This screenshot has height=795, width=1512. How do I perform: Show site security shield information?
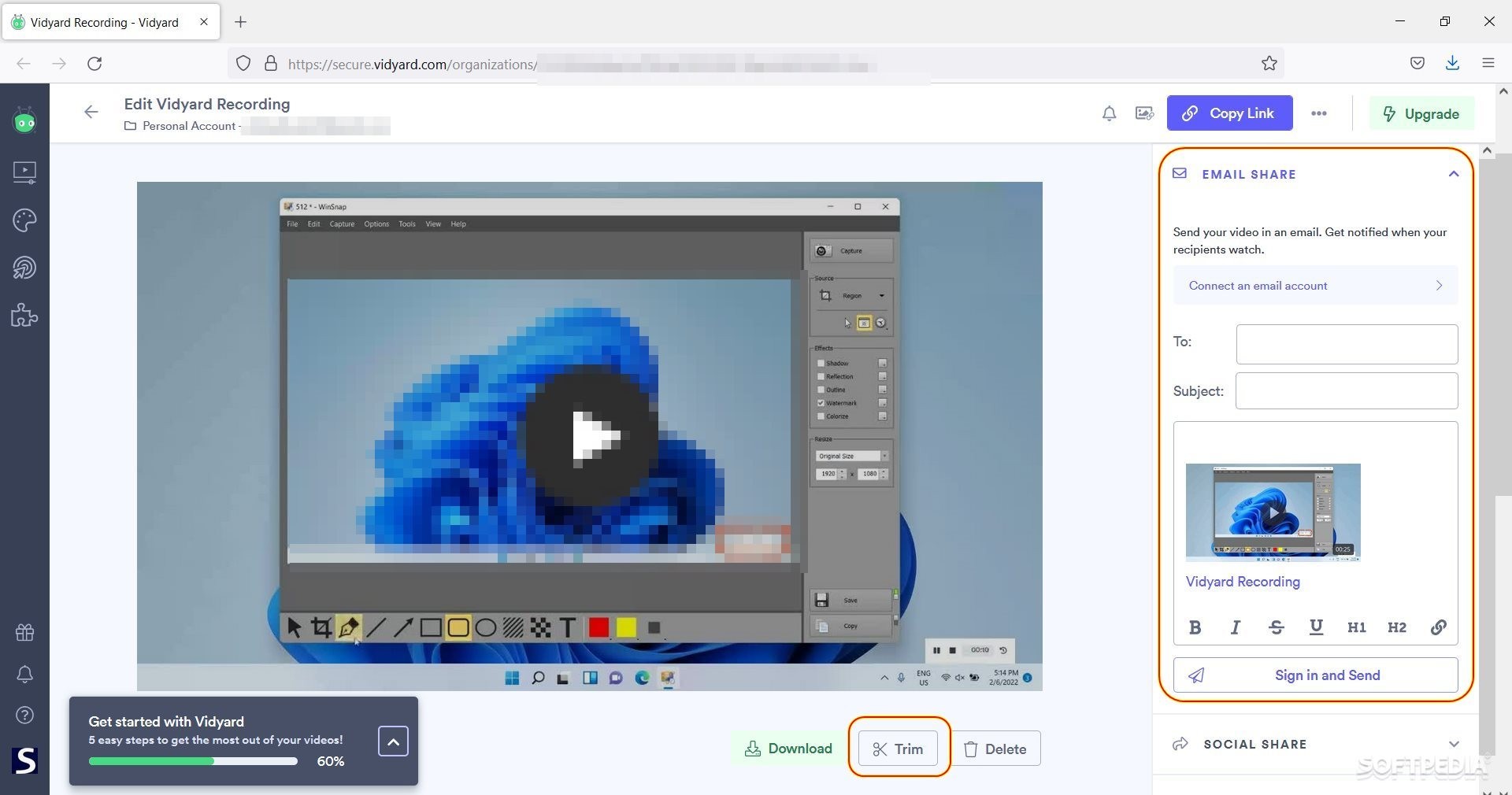click(243, 64)
